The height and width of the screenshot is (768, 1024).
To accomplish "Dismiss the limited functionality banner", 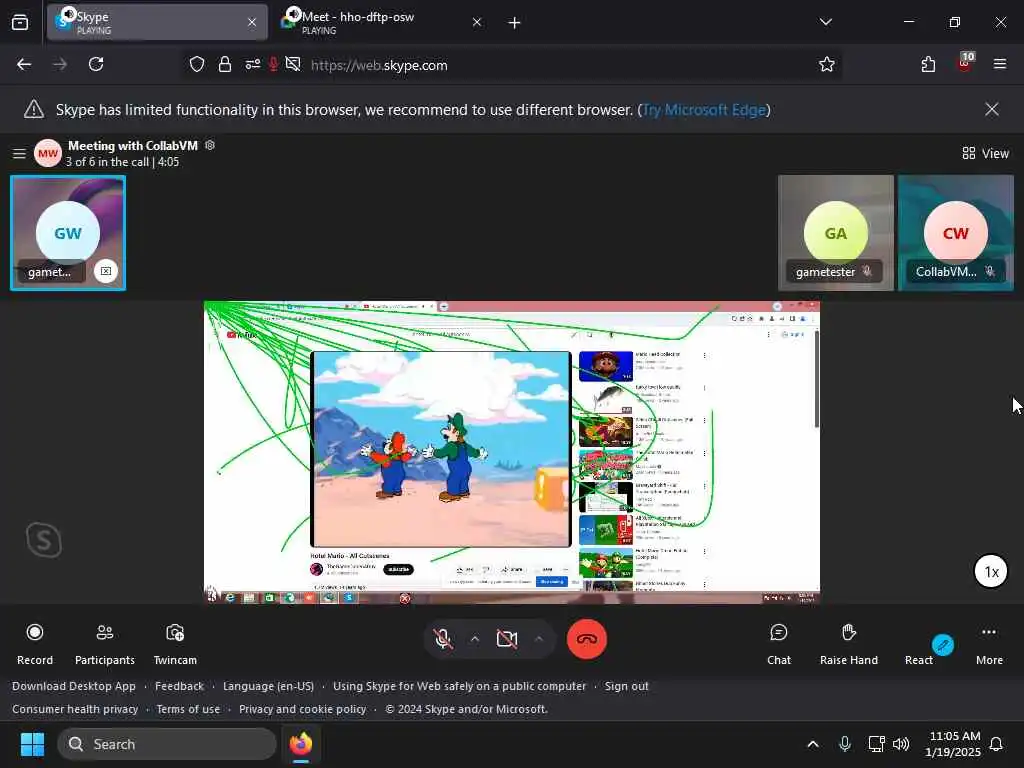I will coord(991,109).
